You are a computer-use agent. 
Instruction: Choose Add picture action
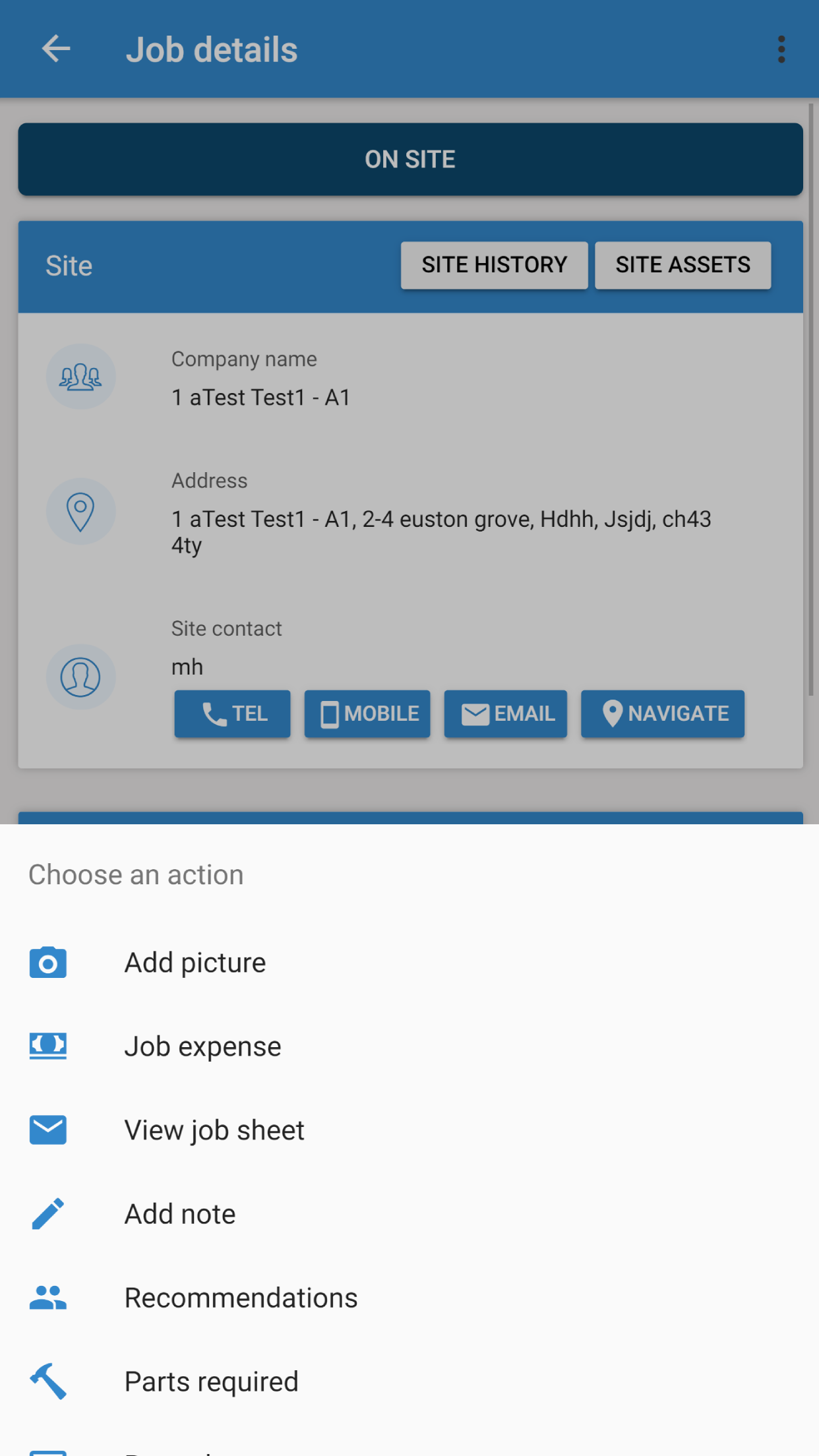195,963
